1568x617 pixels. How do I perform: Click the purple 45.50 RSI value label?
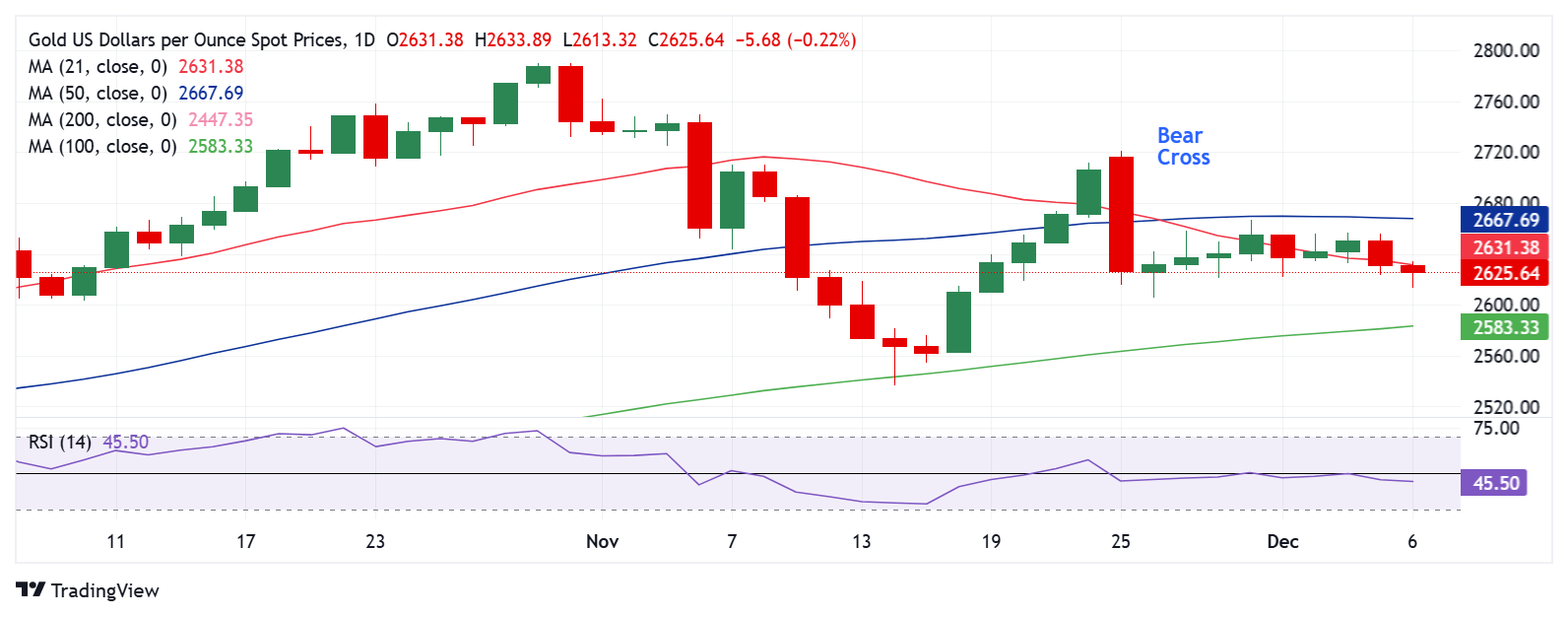[x=1495, y=484]
